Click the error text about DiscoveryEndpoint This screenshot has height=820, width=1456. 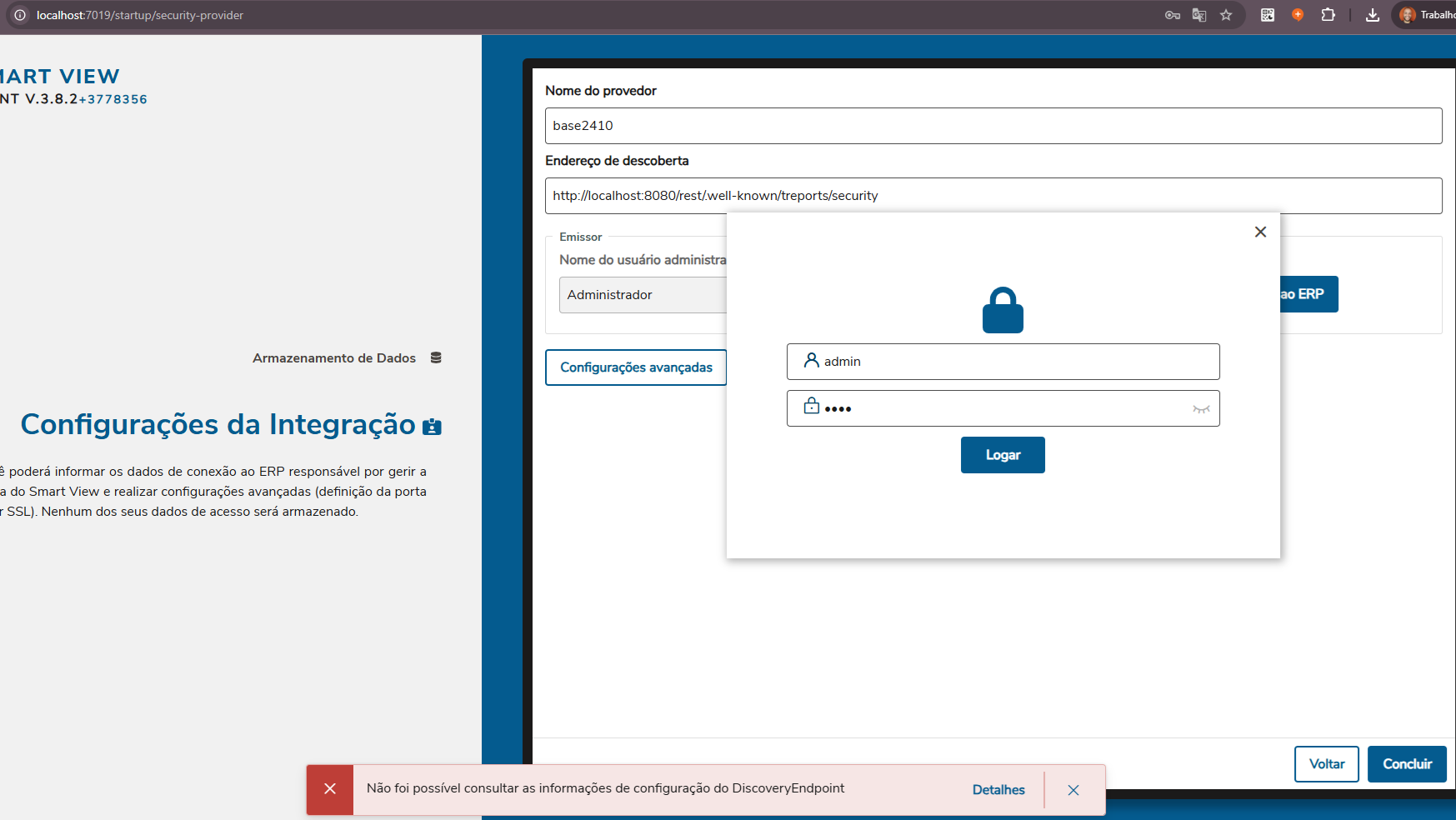coord(605,788)
